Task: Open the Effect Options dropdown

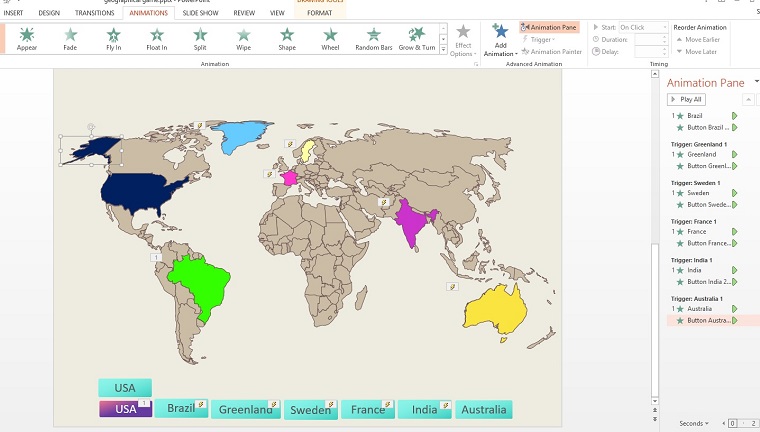Action: (463, 39)
